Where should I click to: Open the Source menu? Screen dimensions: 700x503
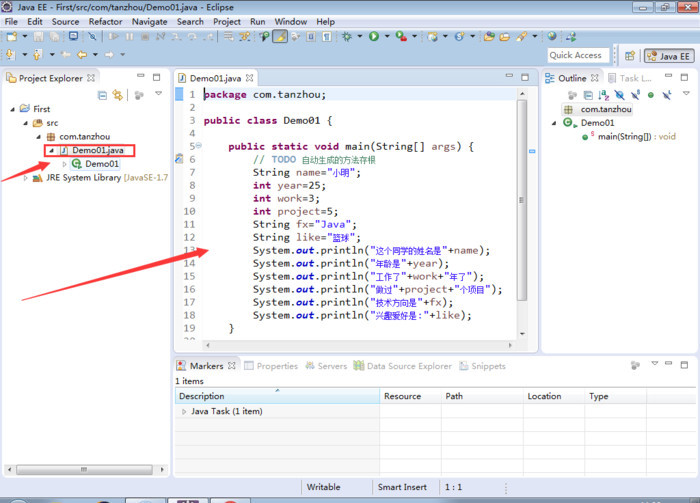(65, 21)
